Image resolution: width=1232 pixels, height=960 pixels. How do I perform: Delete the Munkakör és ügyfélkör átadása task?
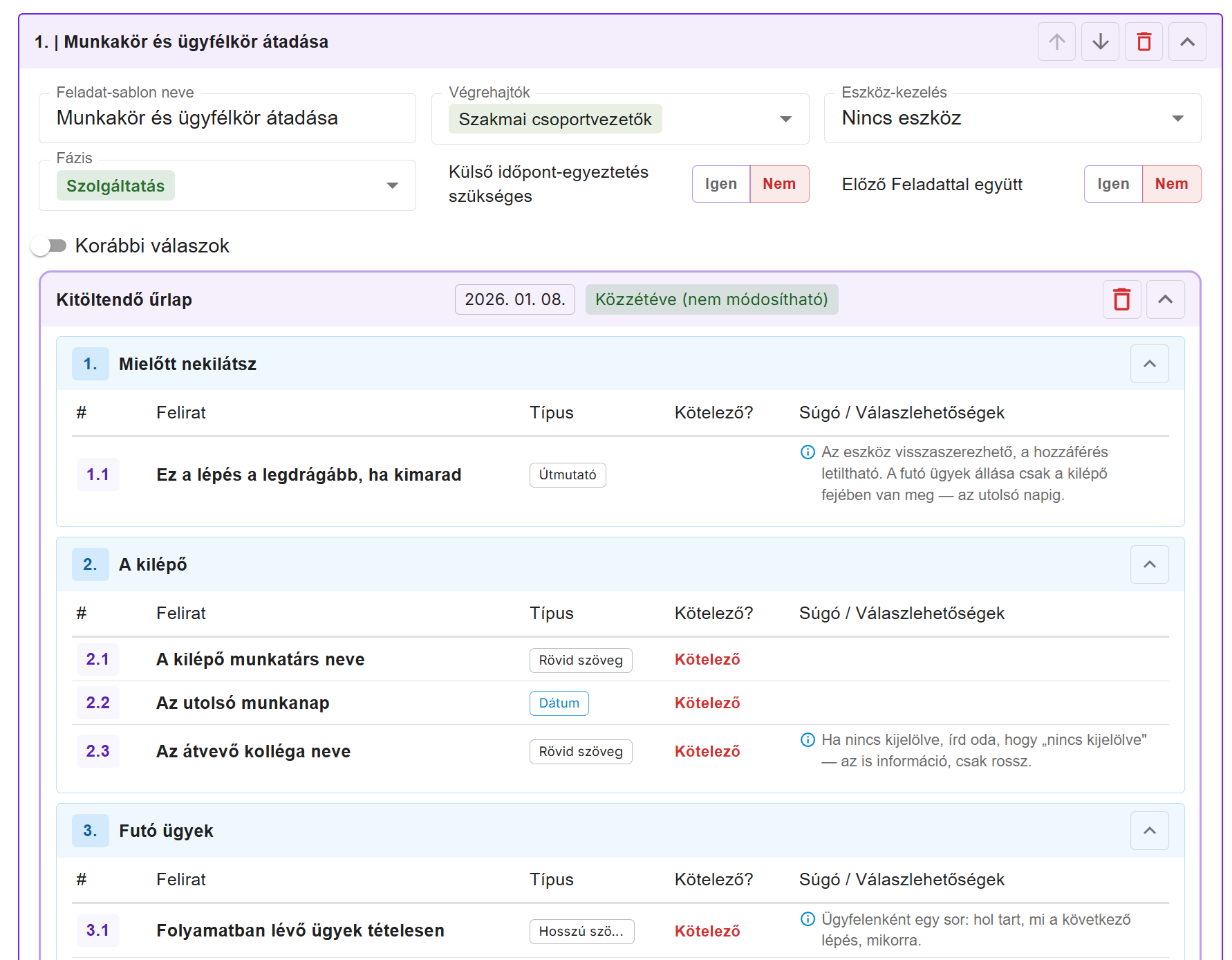1144,41
